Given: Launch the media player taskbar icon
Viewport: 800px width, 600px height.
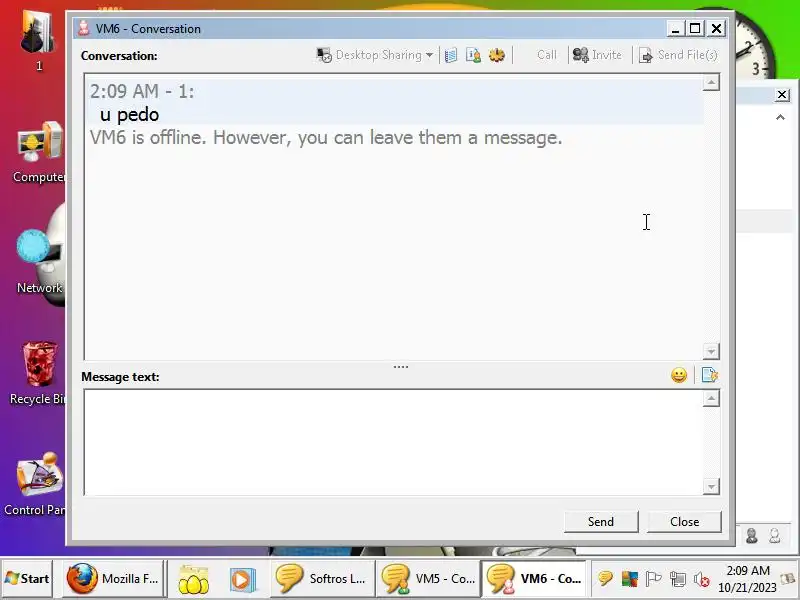Looking at the screenshot, I should click(x=242, y=580).
